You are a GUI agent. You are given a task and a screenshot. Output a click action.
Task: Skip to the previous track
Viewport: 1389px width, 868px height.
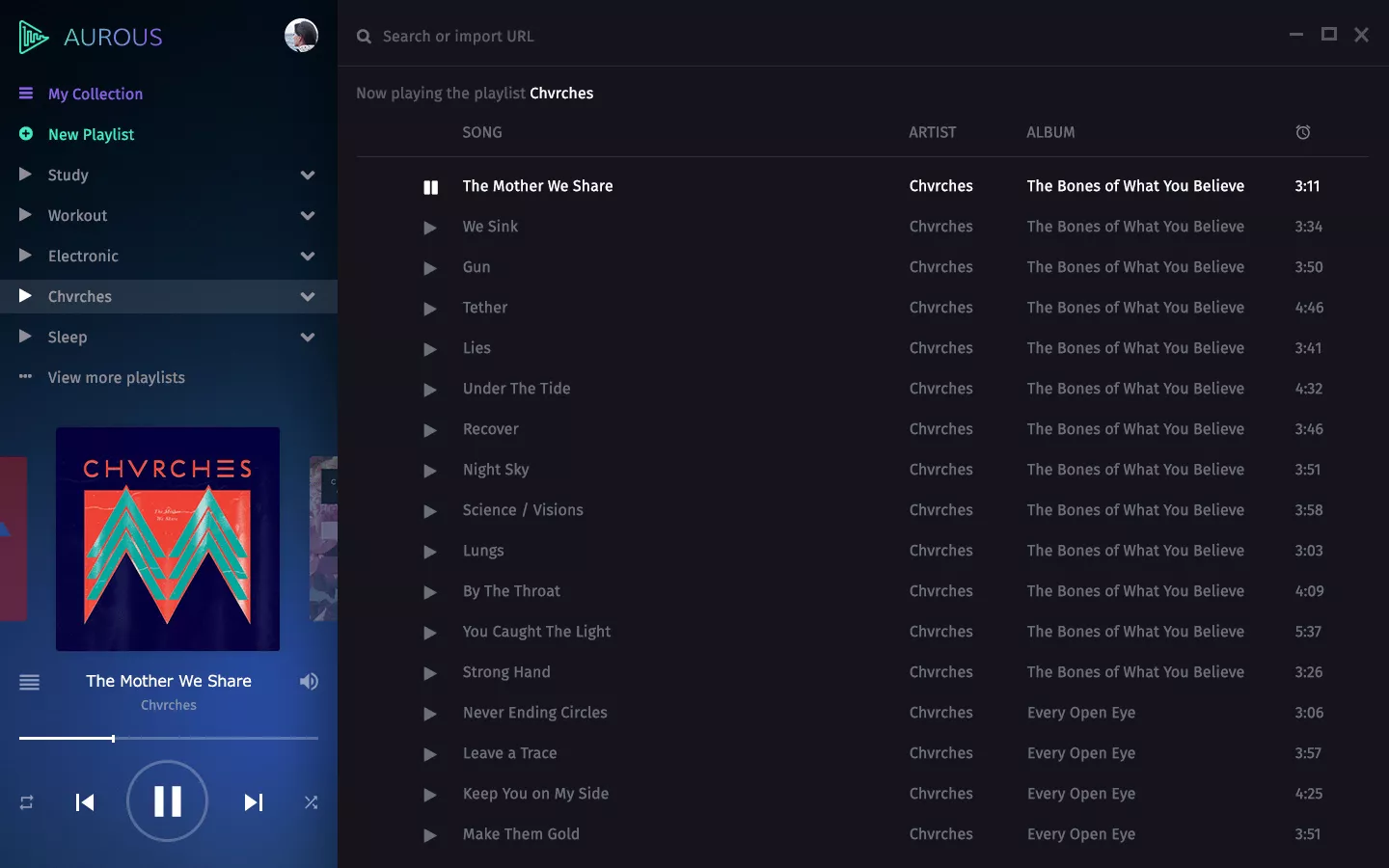pyautogui.click(x=85, y=801)
